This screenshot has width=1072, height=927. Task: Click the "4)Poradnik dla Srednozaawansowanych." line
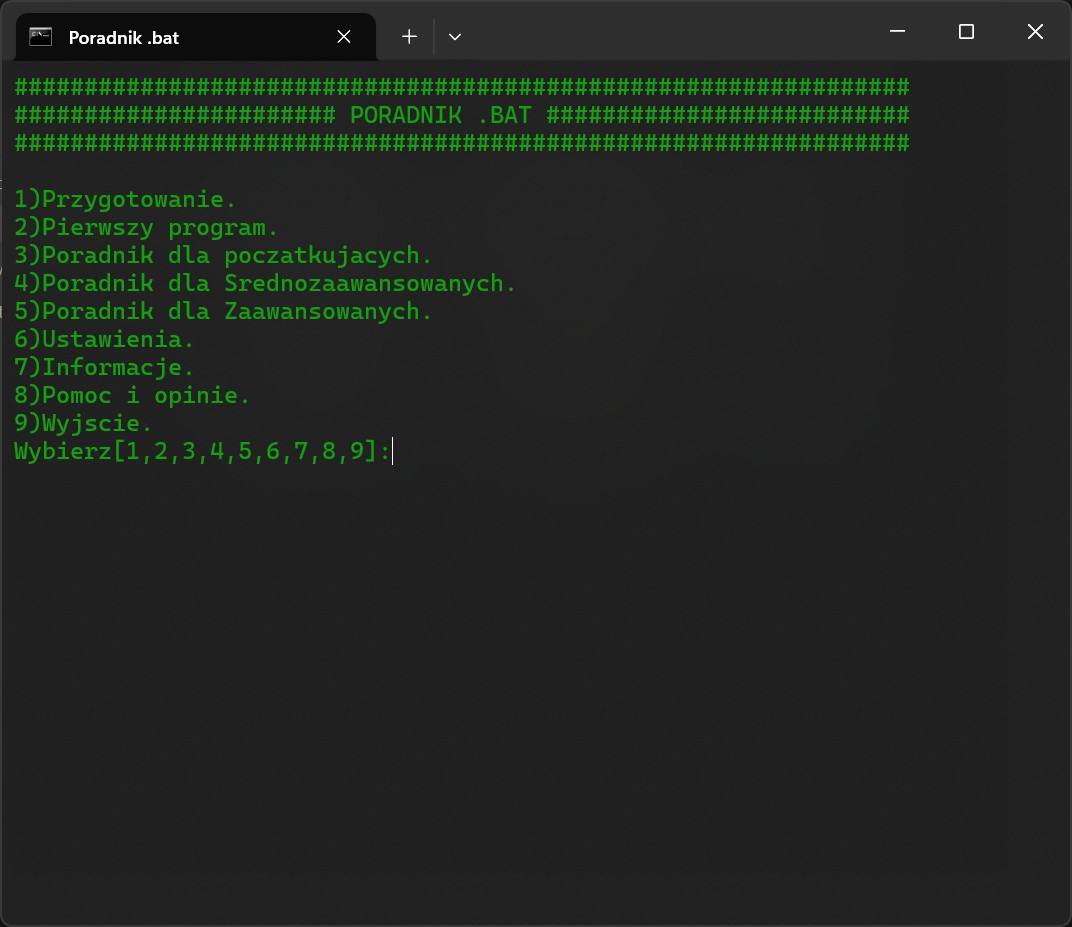click(x=265, y=283)
